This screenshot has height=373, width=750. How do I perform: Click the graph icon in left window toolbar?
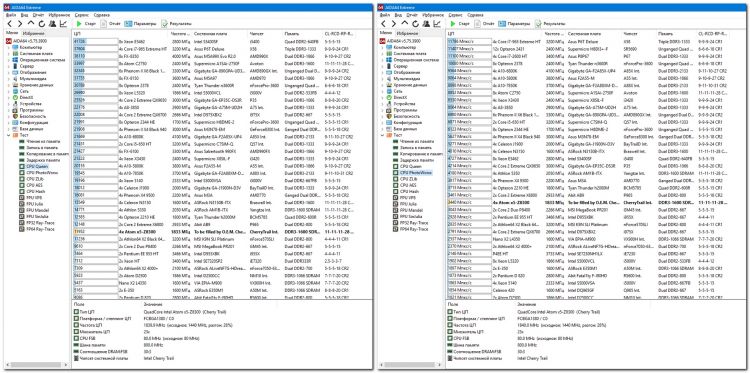coord(63,23)
